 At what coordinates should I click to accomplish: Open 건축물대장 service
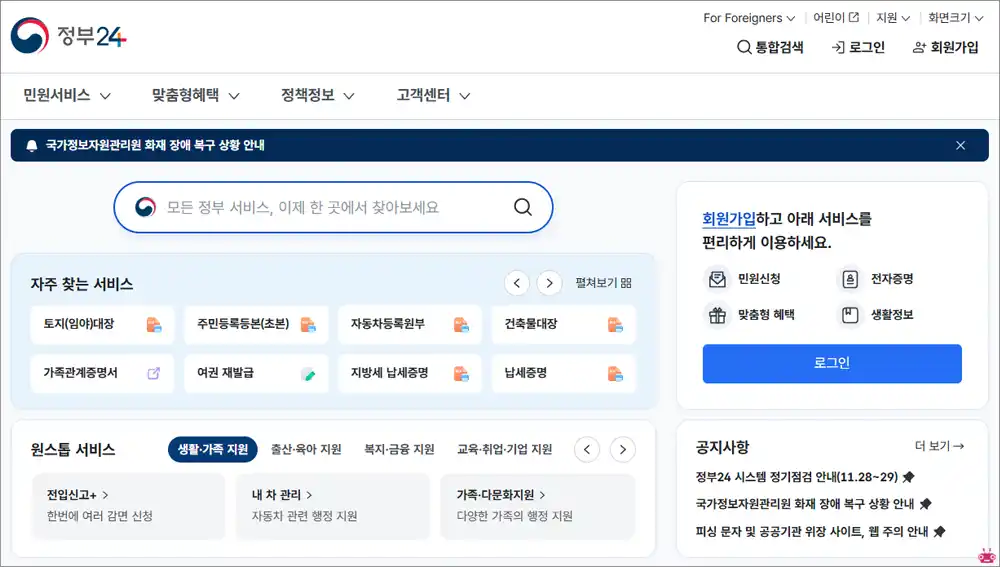(564, 324)
